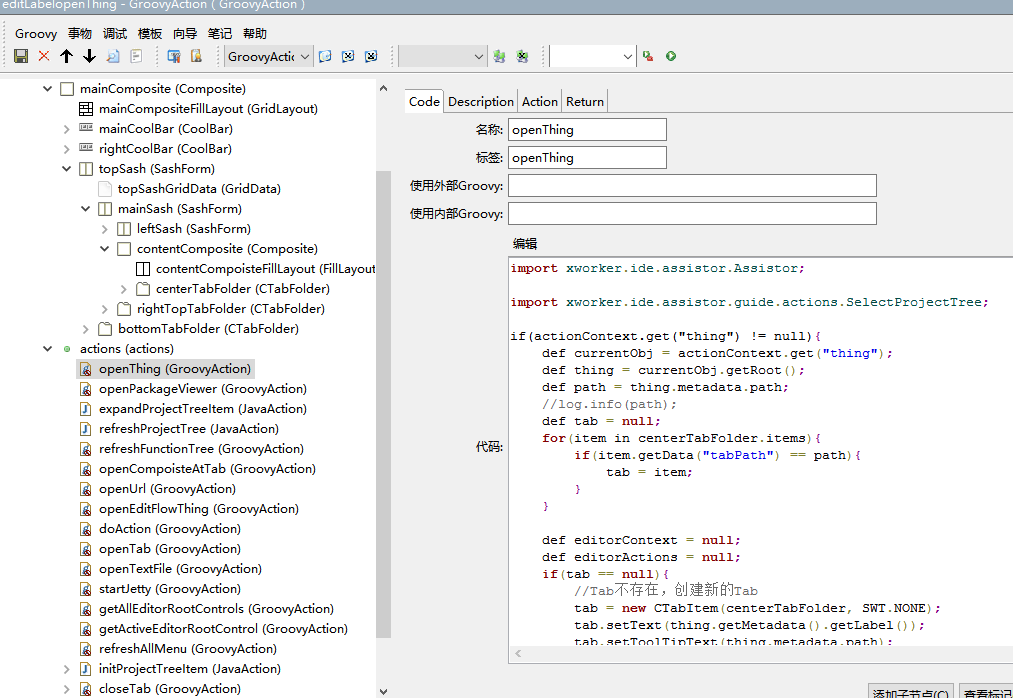Open the Groovy menu
This screenshot has width=1013, height=698.
[36, 34]
